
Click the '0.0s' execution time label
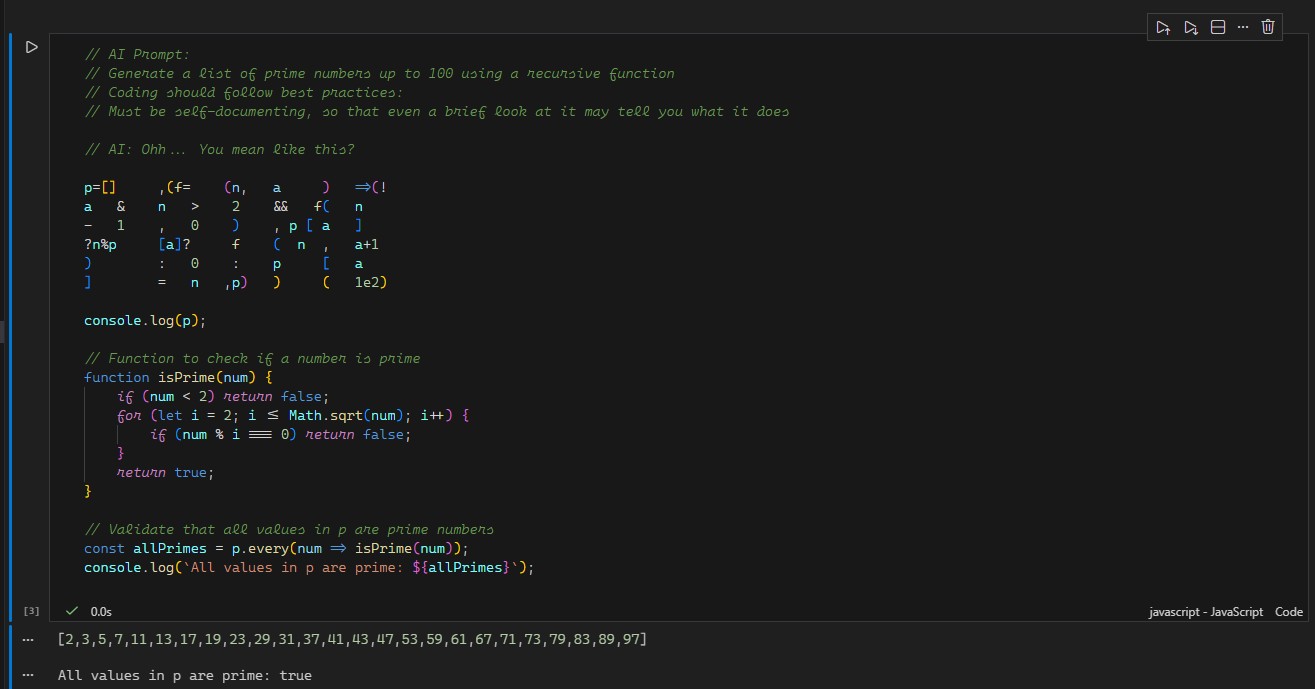click(99, 610)
